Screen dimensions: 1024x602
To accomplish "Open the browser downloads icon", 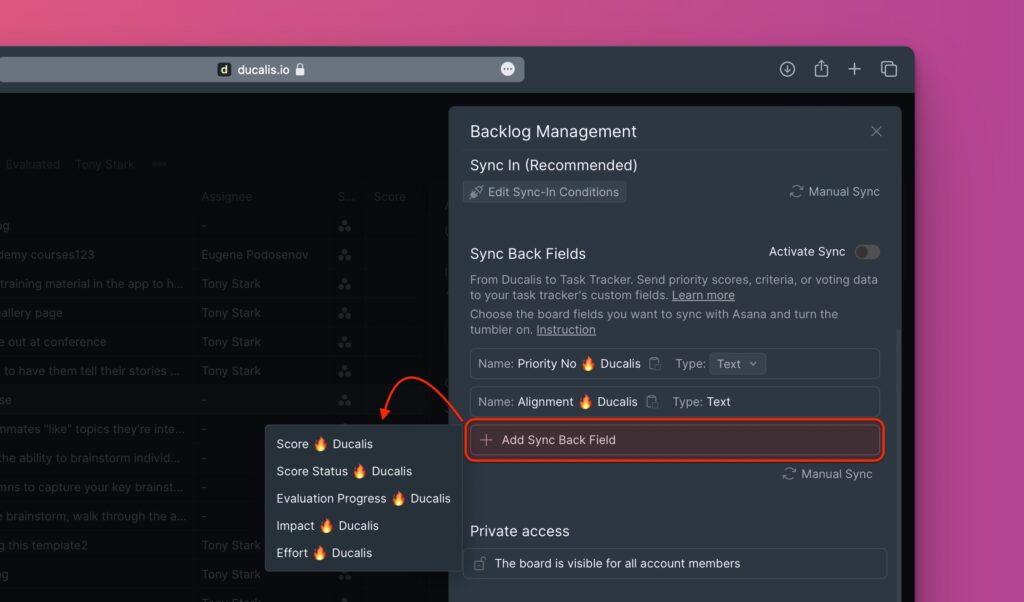I will [787, 69].
